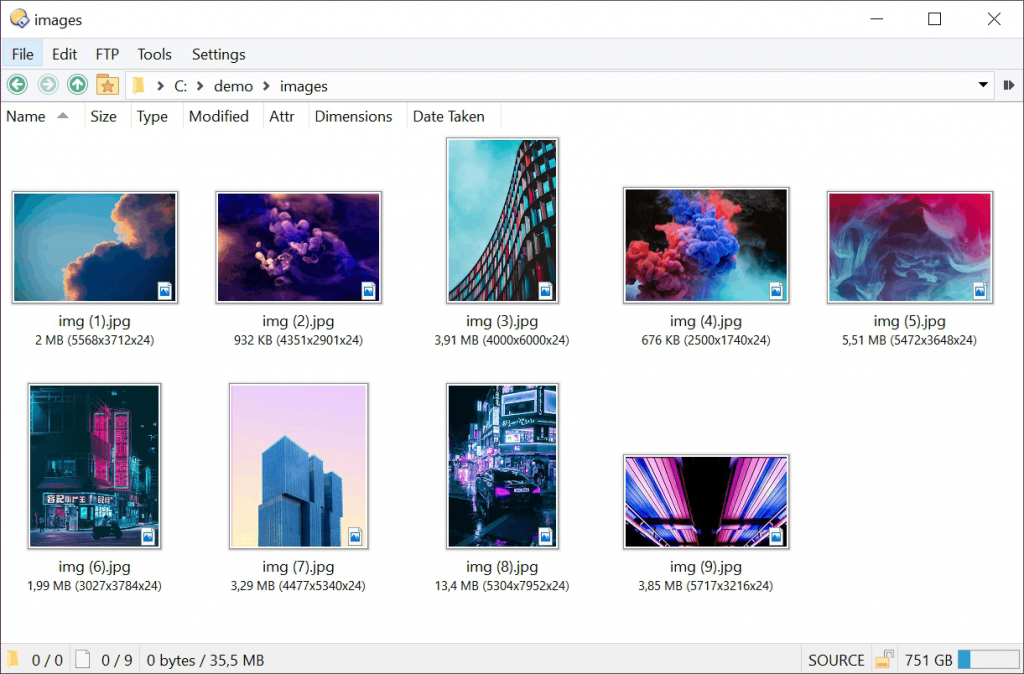
Task: Click the Dimensions column to sort by size
Action: coord(354,116)
